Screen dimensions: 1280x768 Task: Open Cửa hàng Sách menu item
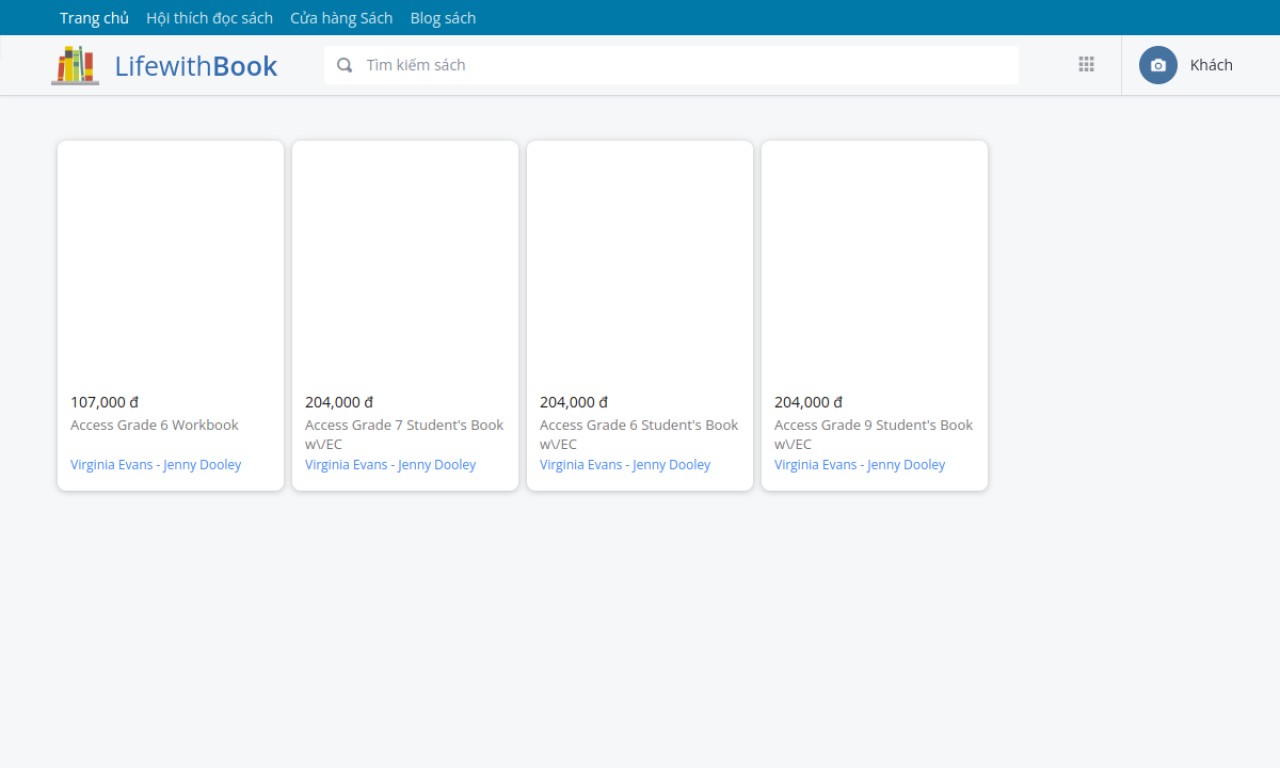click(x=341, y=18)
